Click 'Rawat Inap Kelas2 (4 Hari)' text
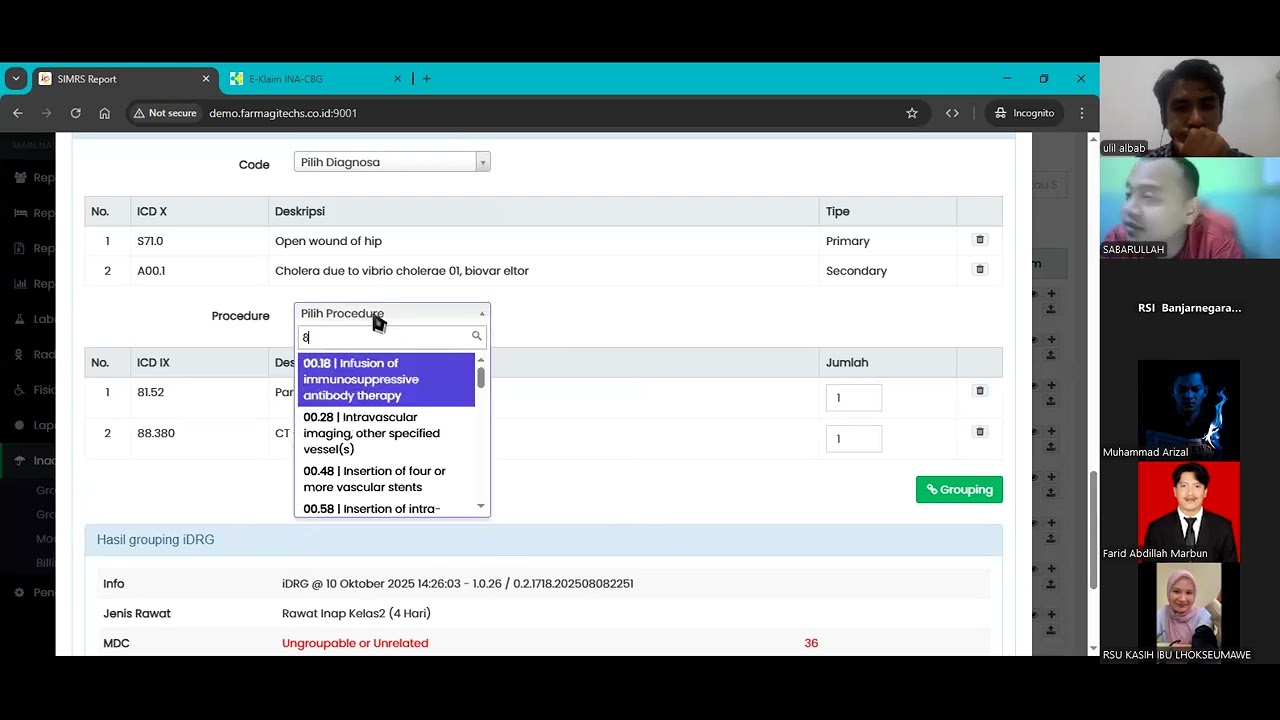This screenshot has height=720, width=1280. click(356, 613)
